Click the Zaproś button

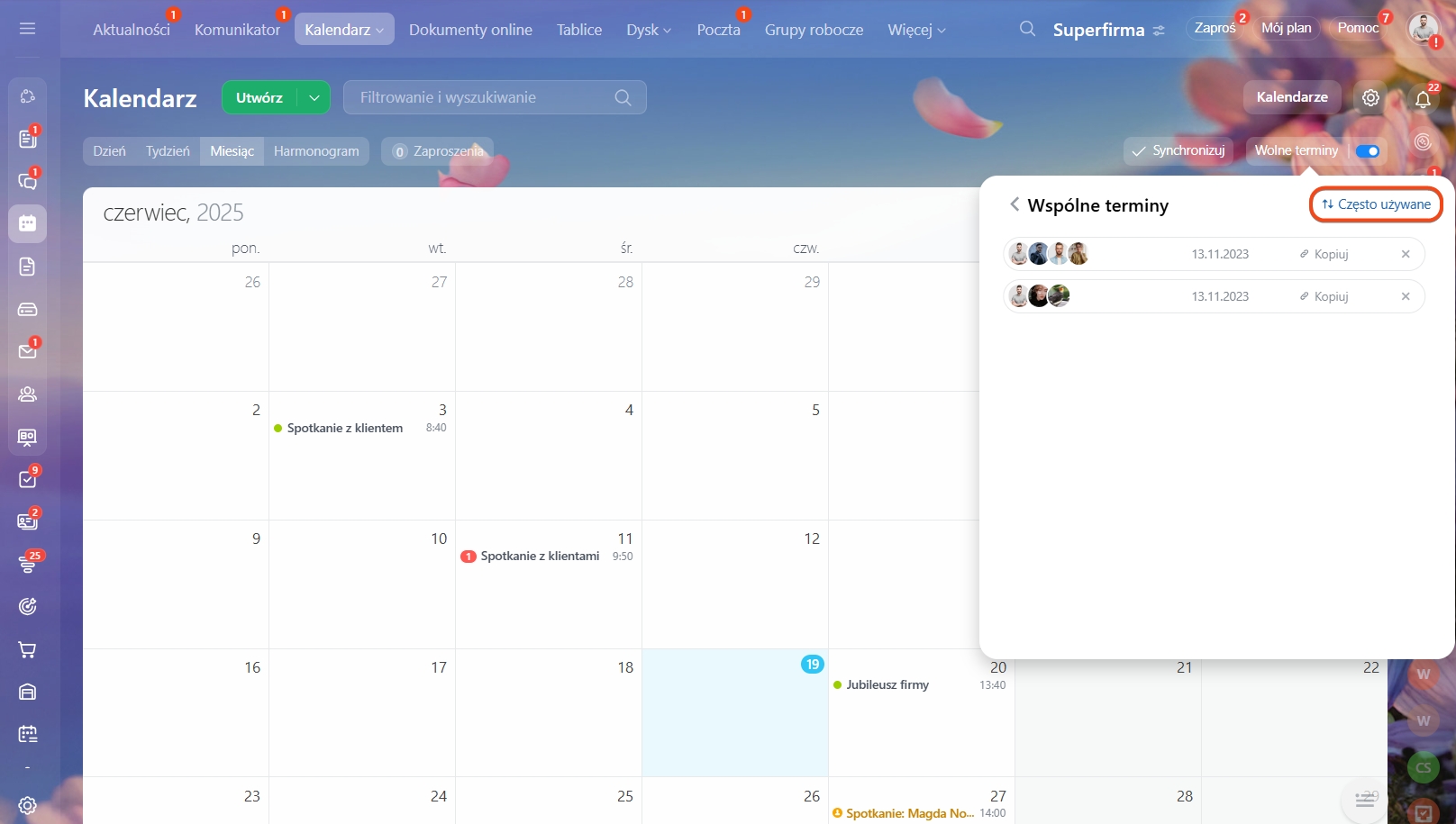click(1215, 28)
